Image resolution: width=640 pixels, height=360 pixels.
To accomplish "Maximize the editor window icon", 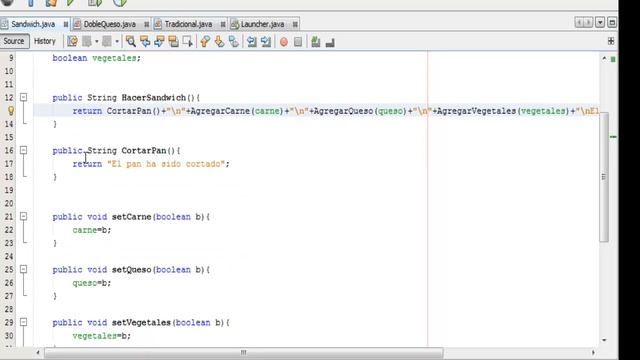I will [612, 22].
